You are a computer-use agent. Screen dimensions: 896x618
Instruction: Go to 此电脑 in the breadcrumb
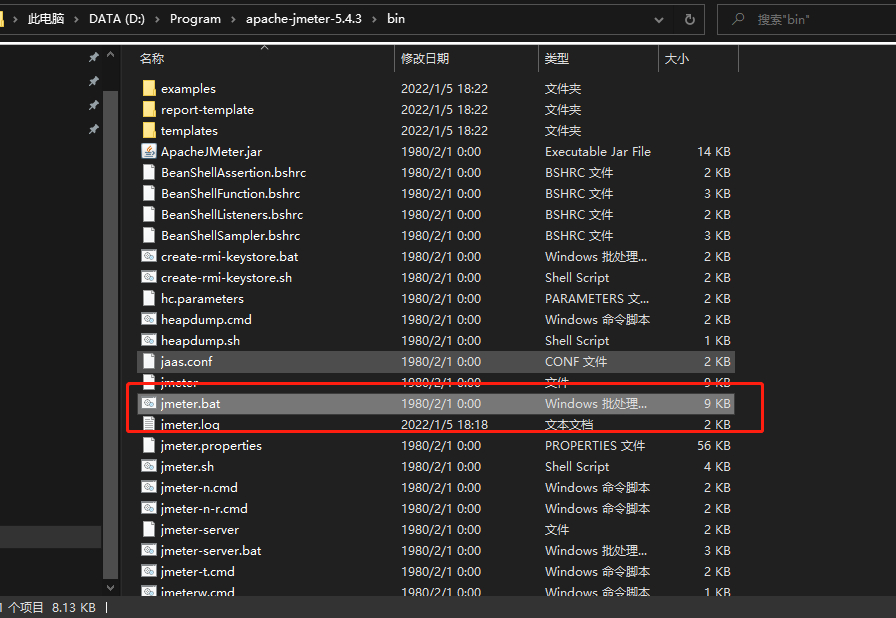[x=46, y=19]
